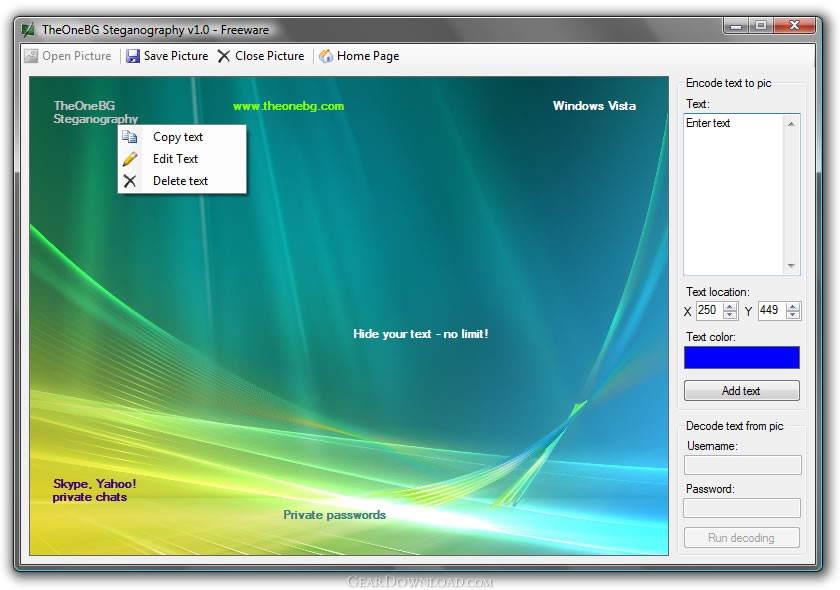Focus the Y location field showing 449

click(x=772, y=310)
